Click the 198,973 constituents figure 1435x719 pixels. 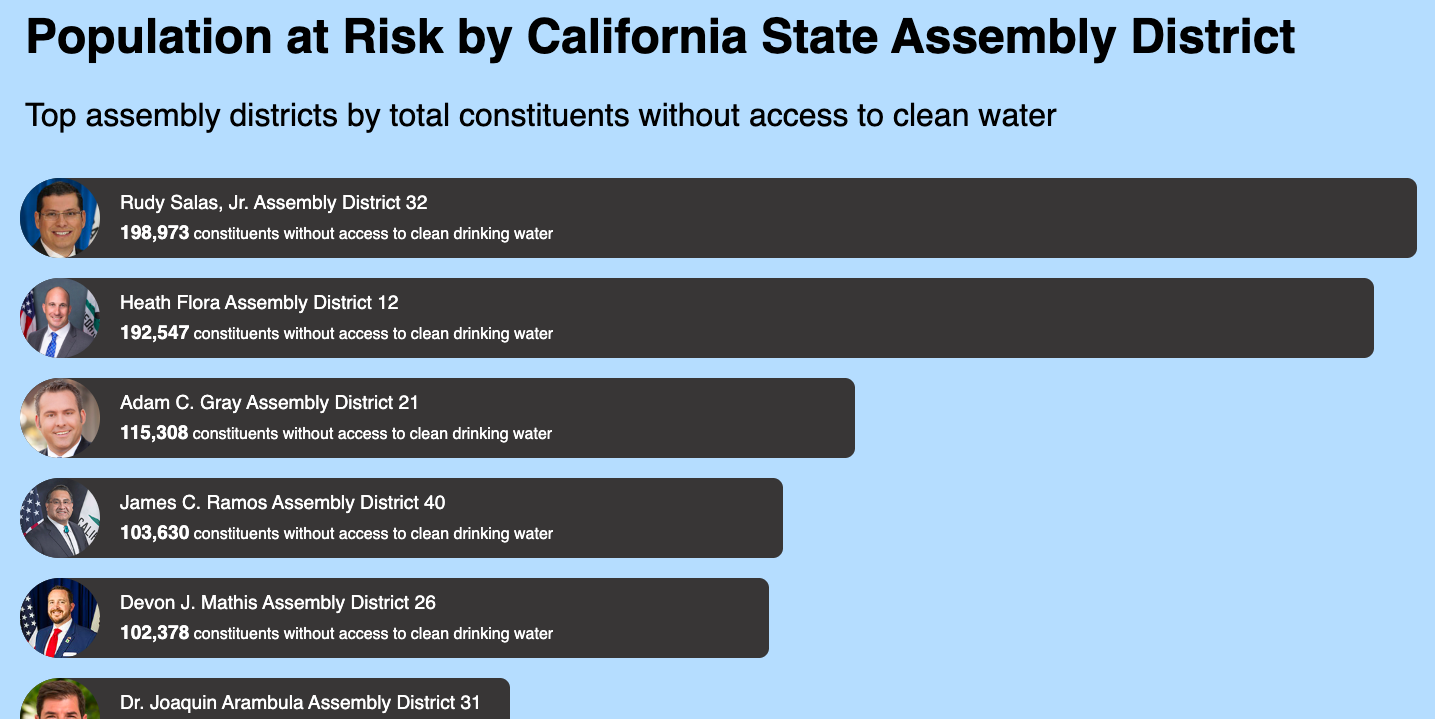tap(154, 233)
